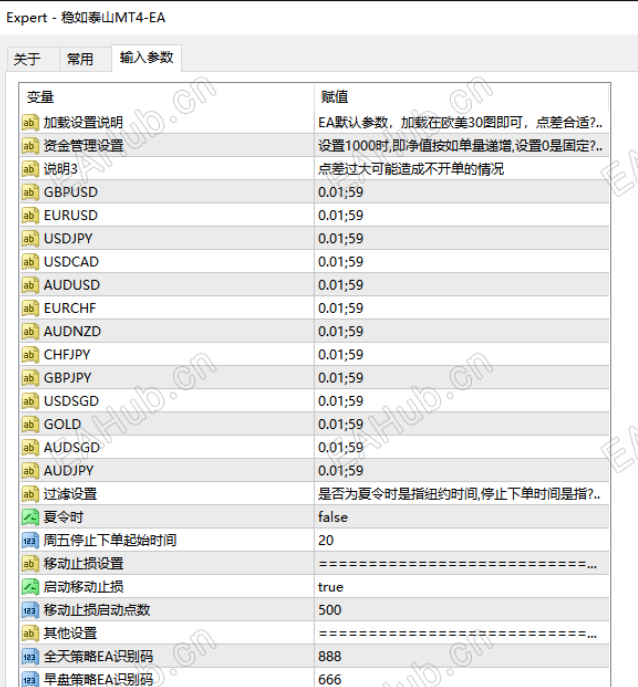
Task: Click the string icon beside GBPUSD
Action: tap(30, 192)
